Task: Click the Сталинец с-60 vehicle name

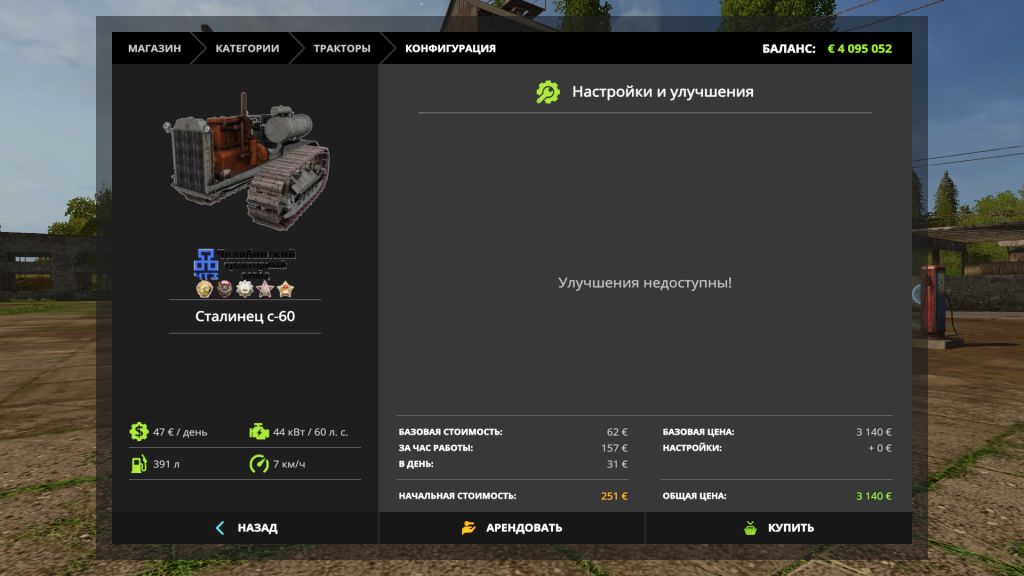Action: click(x=245, y=317)
